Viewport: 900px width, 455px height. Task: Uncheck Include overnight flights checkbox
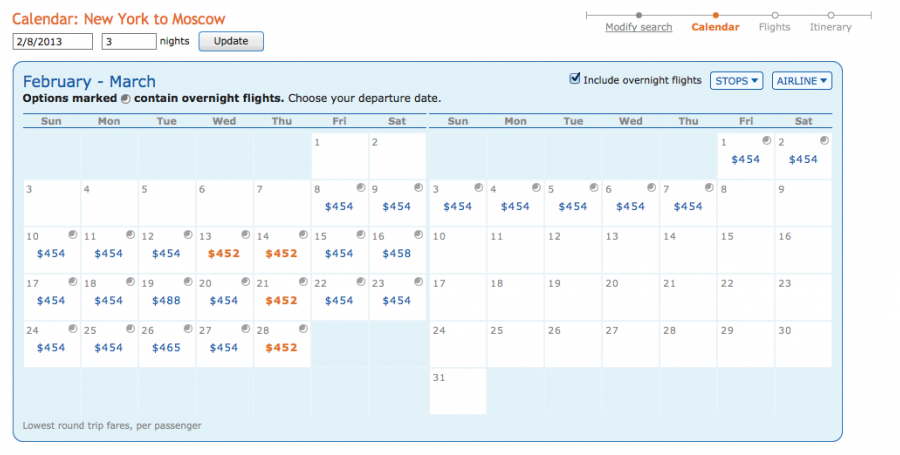574,79
